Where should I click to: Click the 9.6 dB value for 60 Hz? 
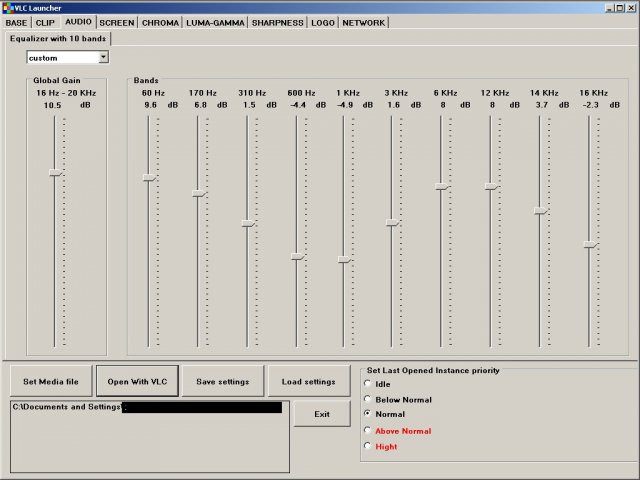[x=150, y=105]
